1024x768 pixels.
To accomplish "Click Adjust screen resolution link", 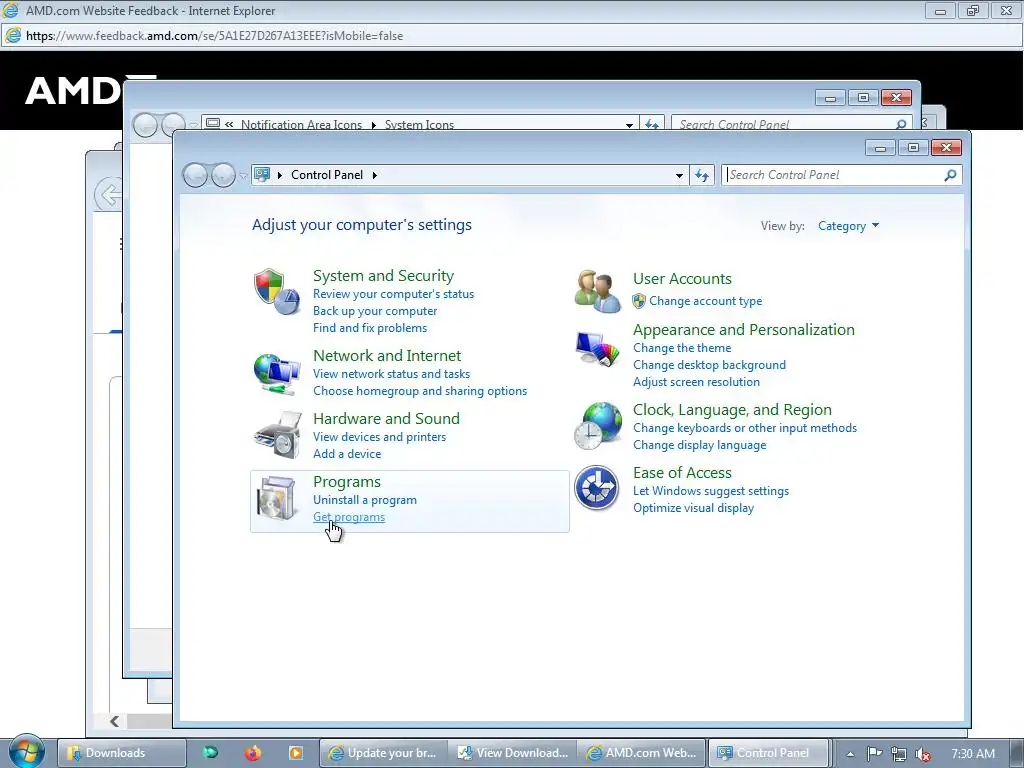I will [696, 382].
